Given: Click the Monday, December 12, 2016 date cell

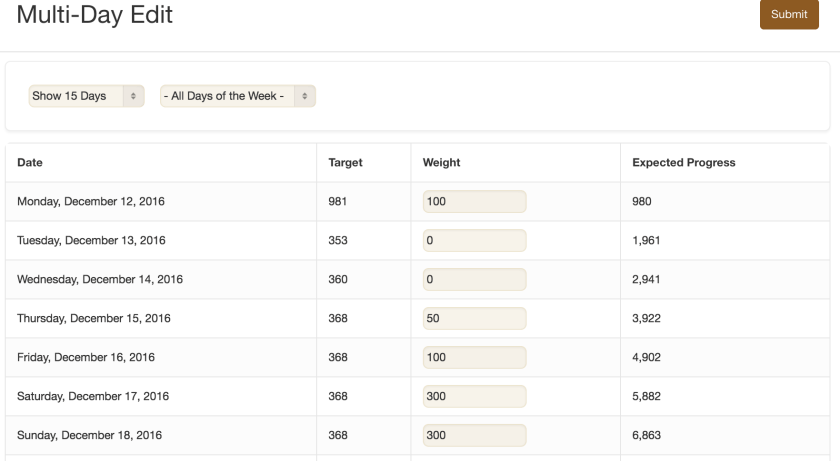Looking at the screenshot, I should 90,202.
